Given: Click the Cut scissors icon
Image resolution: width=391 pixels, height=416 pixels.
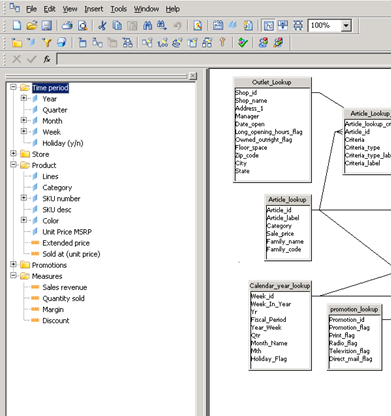Looking at the screenshot, I should coord(102,25).
